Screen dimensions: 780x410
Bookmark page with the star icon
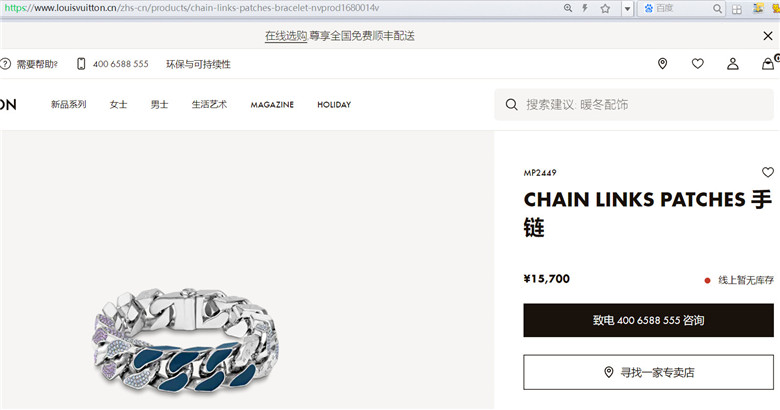click(x=605, y=8)
